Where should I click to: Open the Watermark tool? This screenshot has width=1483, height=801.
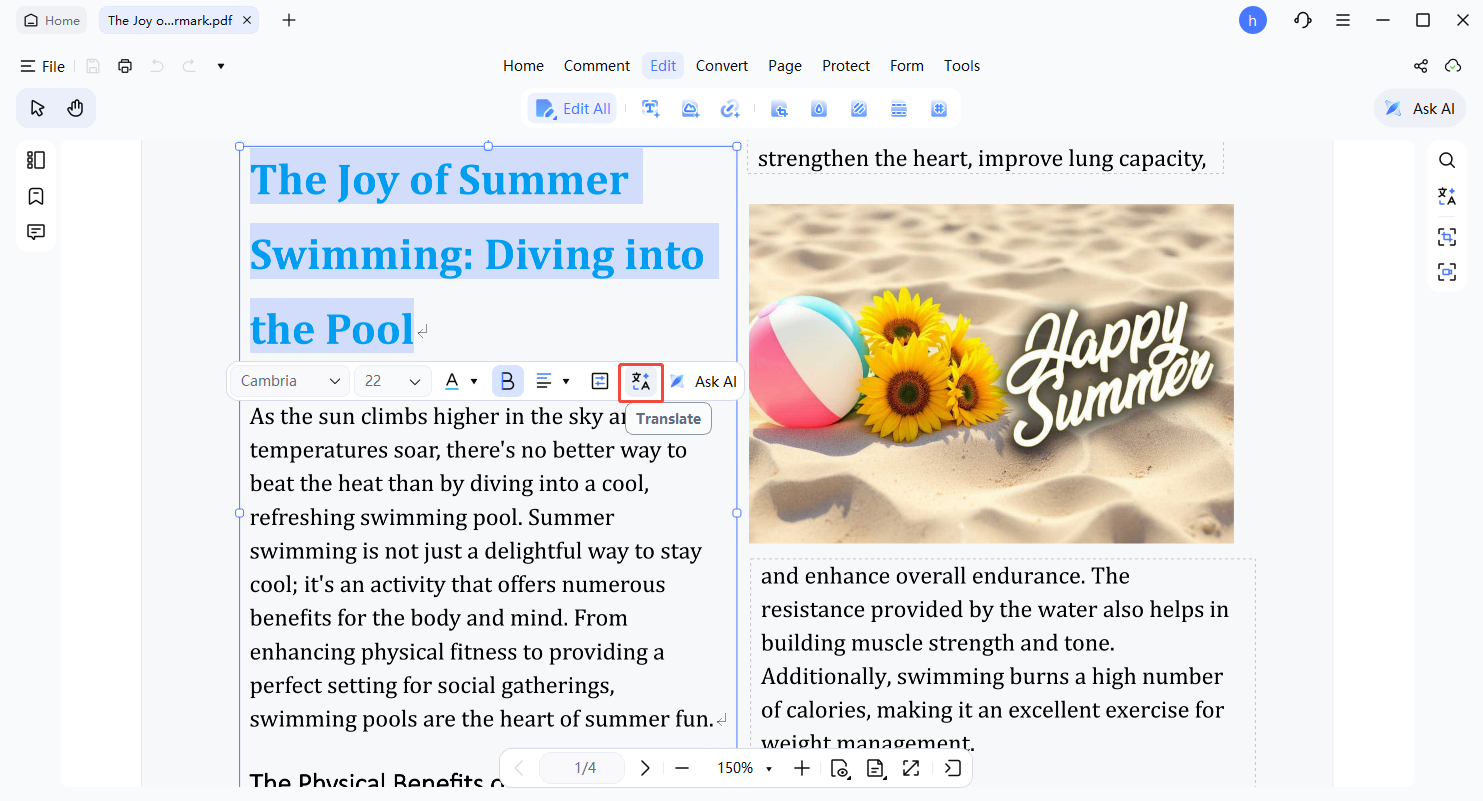(819, 109)
